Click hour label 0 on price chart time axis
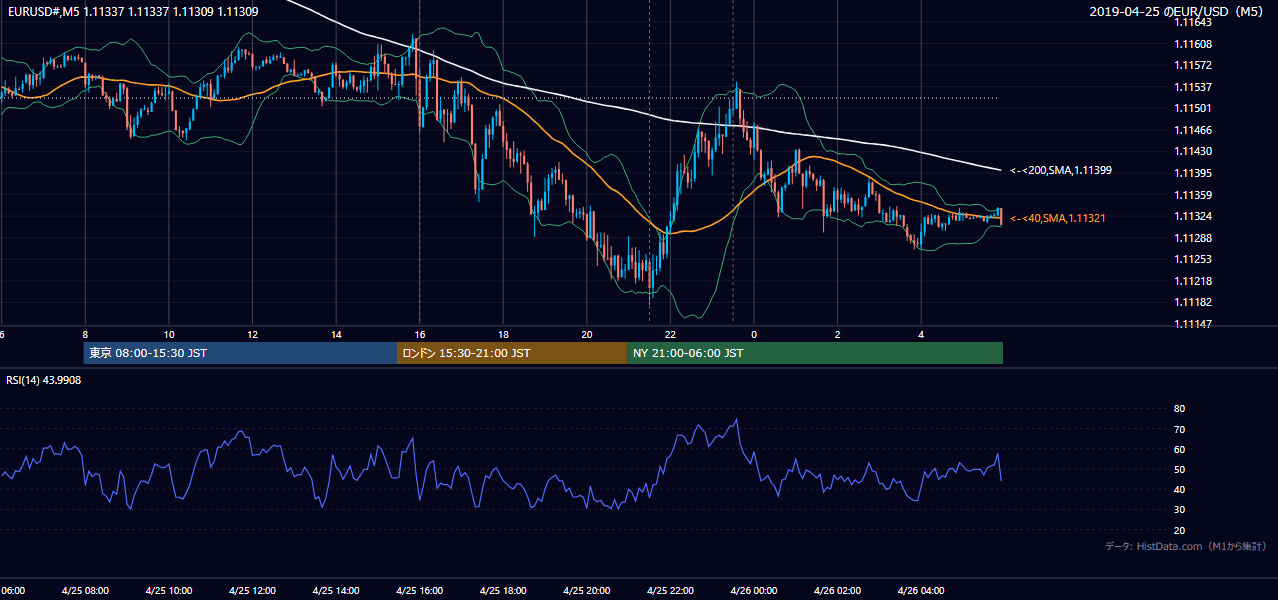This screenshot has height=600, width=1278. [754, 334]
